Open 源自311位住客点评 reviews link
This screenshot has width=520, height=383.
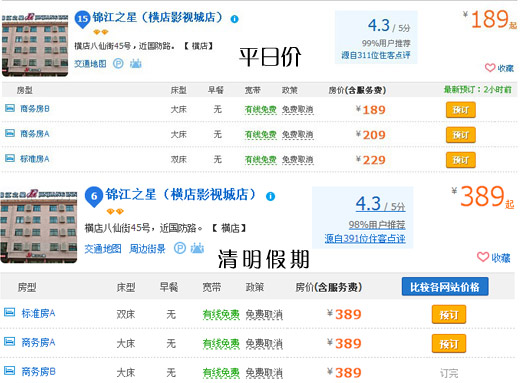click(x=376, y=55)
